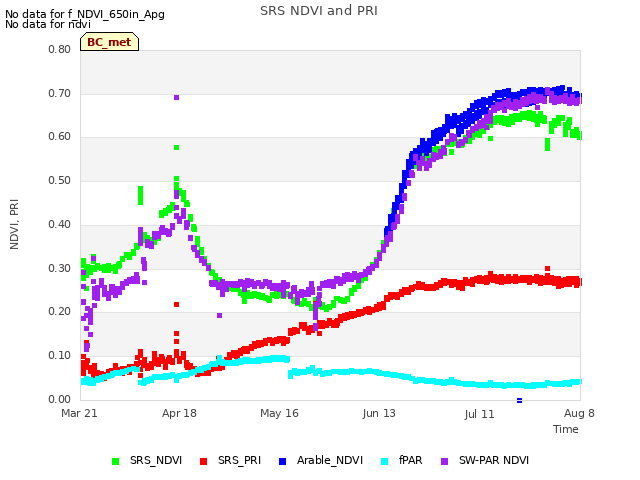The image size is (640, 480).
Task: Click the purple outlier point near 0.70 on Apr 18
Action: [176, 97]
